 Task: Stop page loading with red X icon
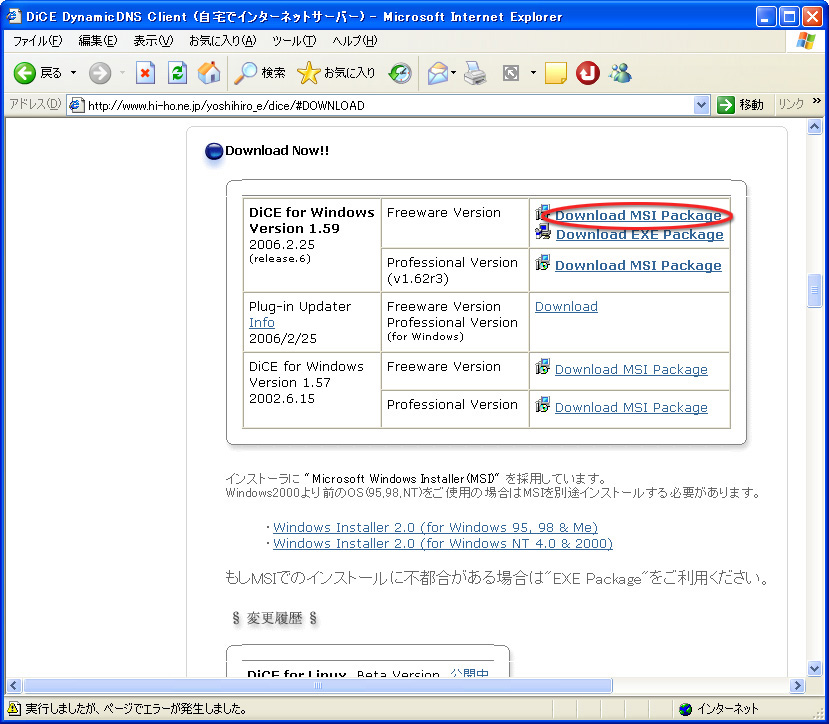pyautogui.click(x=145, y=73)
